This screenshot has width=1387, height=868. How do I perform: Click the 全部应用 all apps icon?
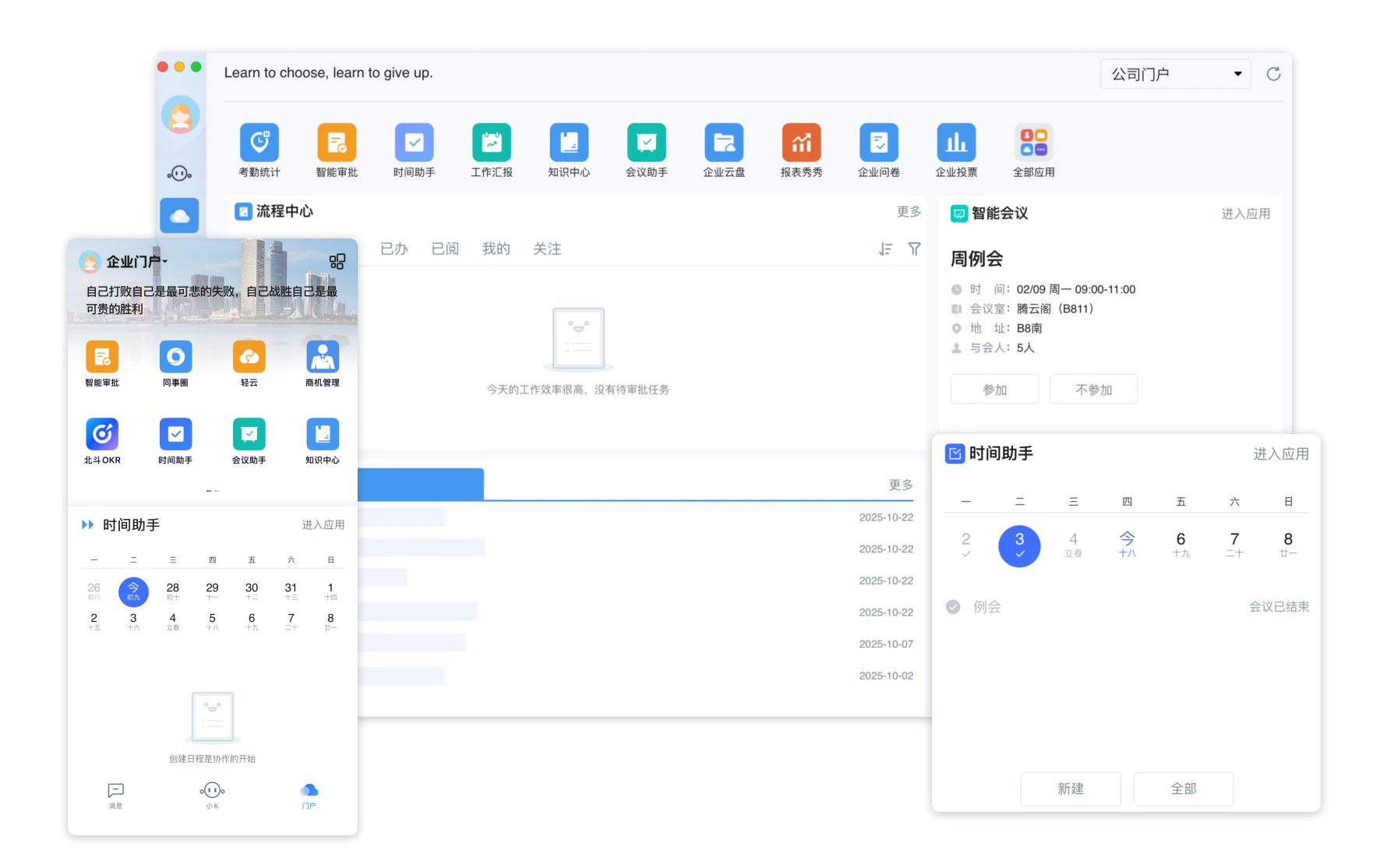click(1033, 143)
